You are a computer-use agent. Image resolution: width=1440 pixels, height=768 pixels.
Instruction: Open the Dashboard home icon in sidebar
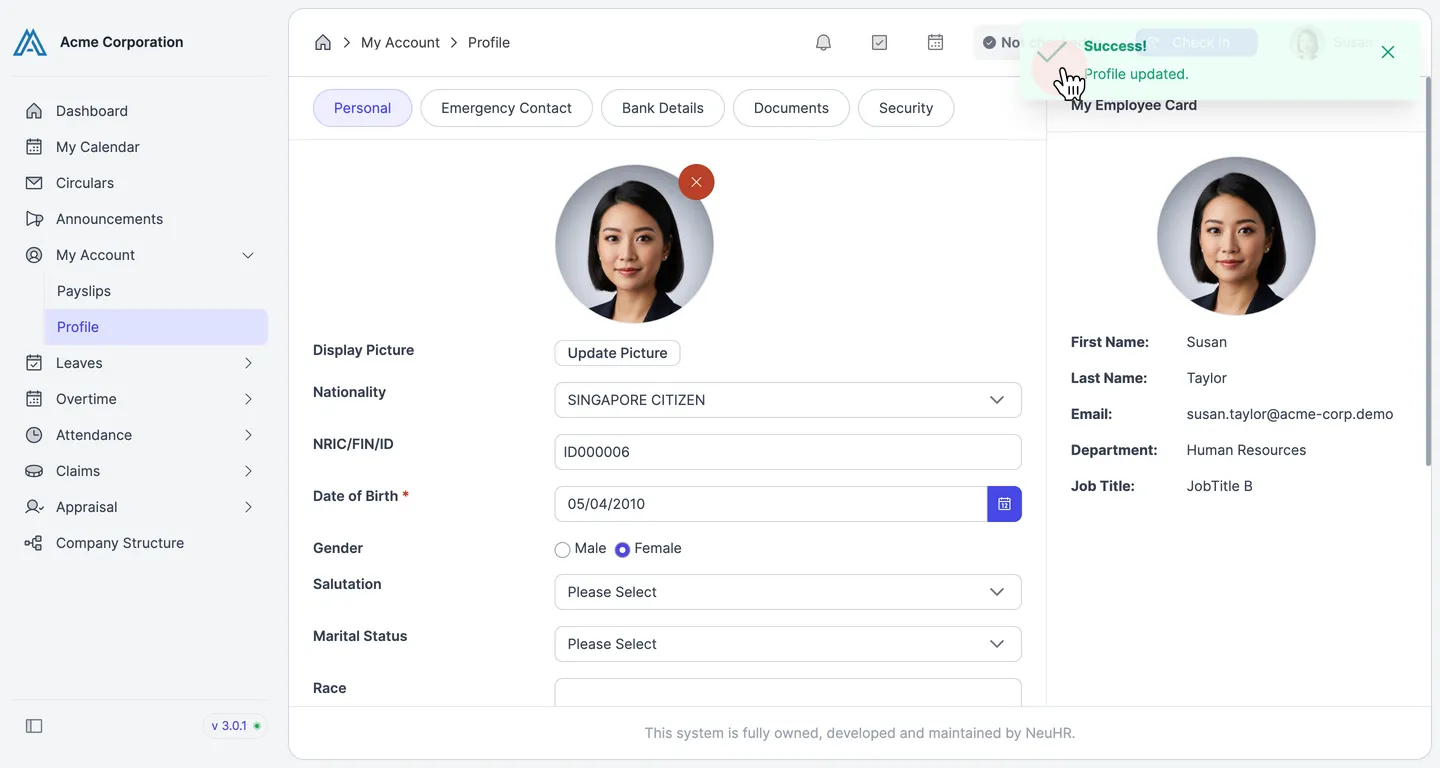click(34, 111)
